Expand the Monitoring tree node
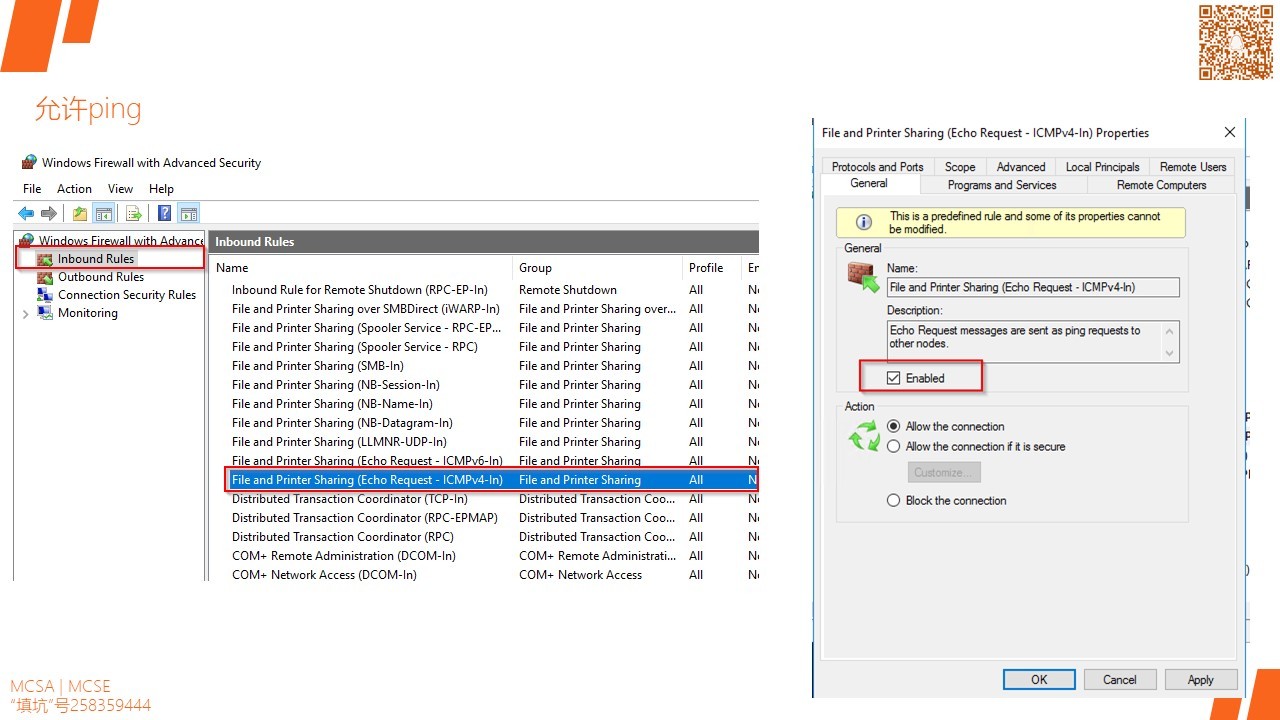This screenshot has width=1280, height=720. pyautogui.click(x=26, y=313)
